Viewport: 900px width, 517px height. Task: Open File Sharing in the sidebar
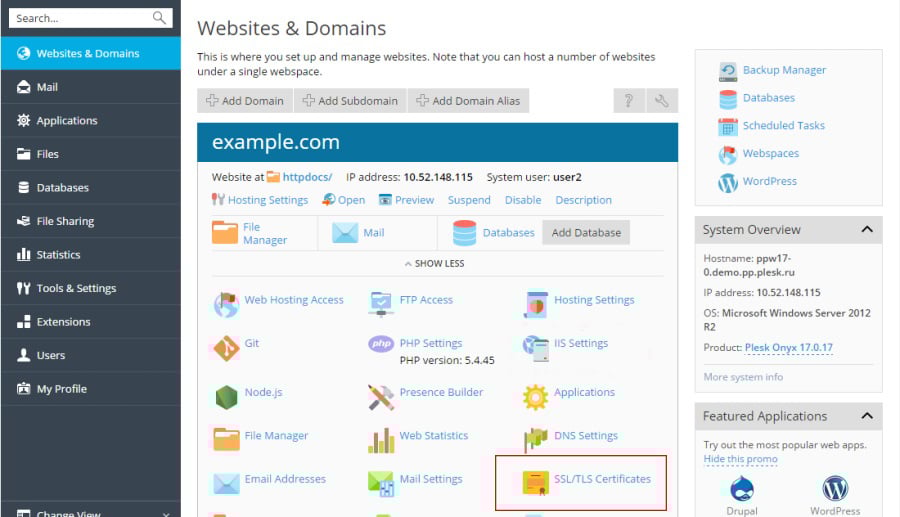[x=91, y=221]
